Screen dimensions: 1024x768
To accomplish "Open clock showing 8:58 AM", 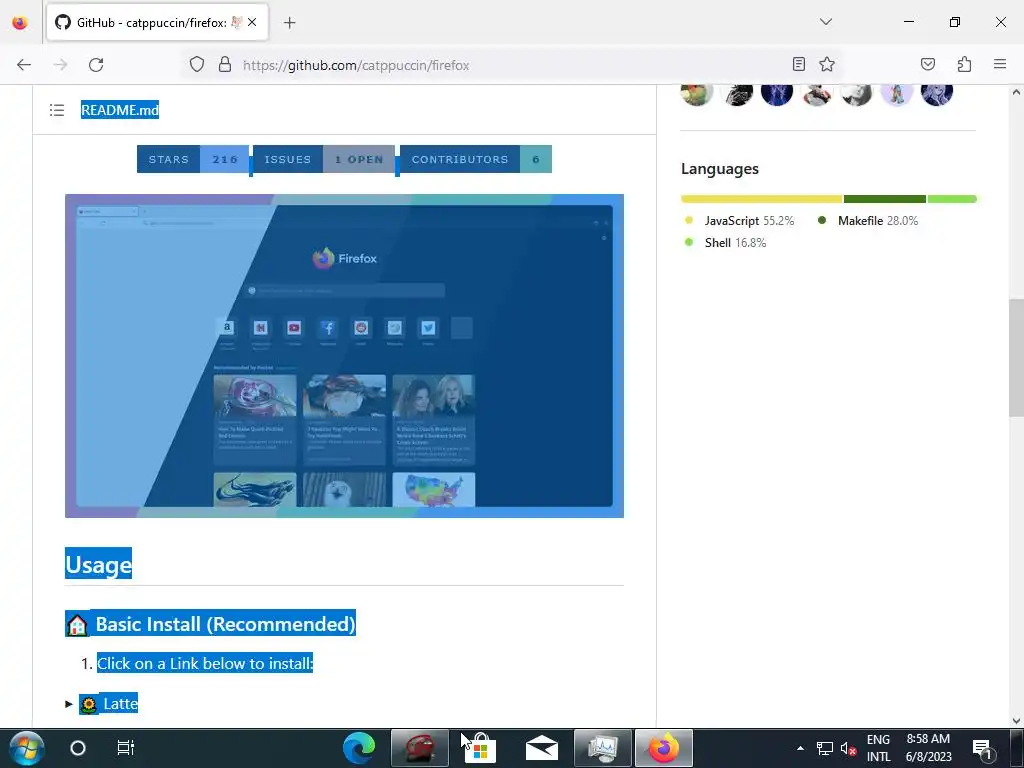I will pos(928,748).
